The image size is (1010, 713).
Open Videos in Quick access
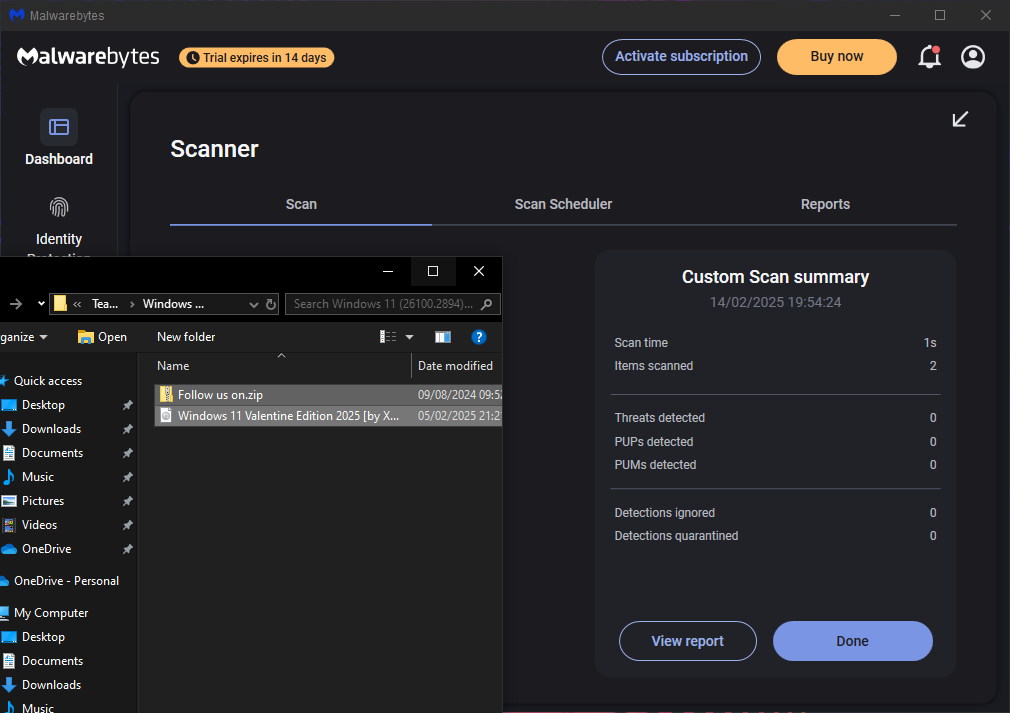tap(39, 525)
